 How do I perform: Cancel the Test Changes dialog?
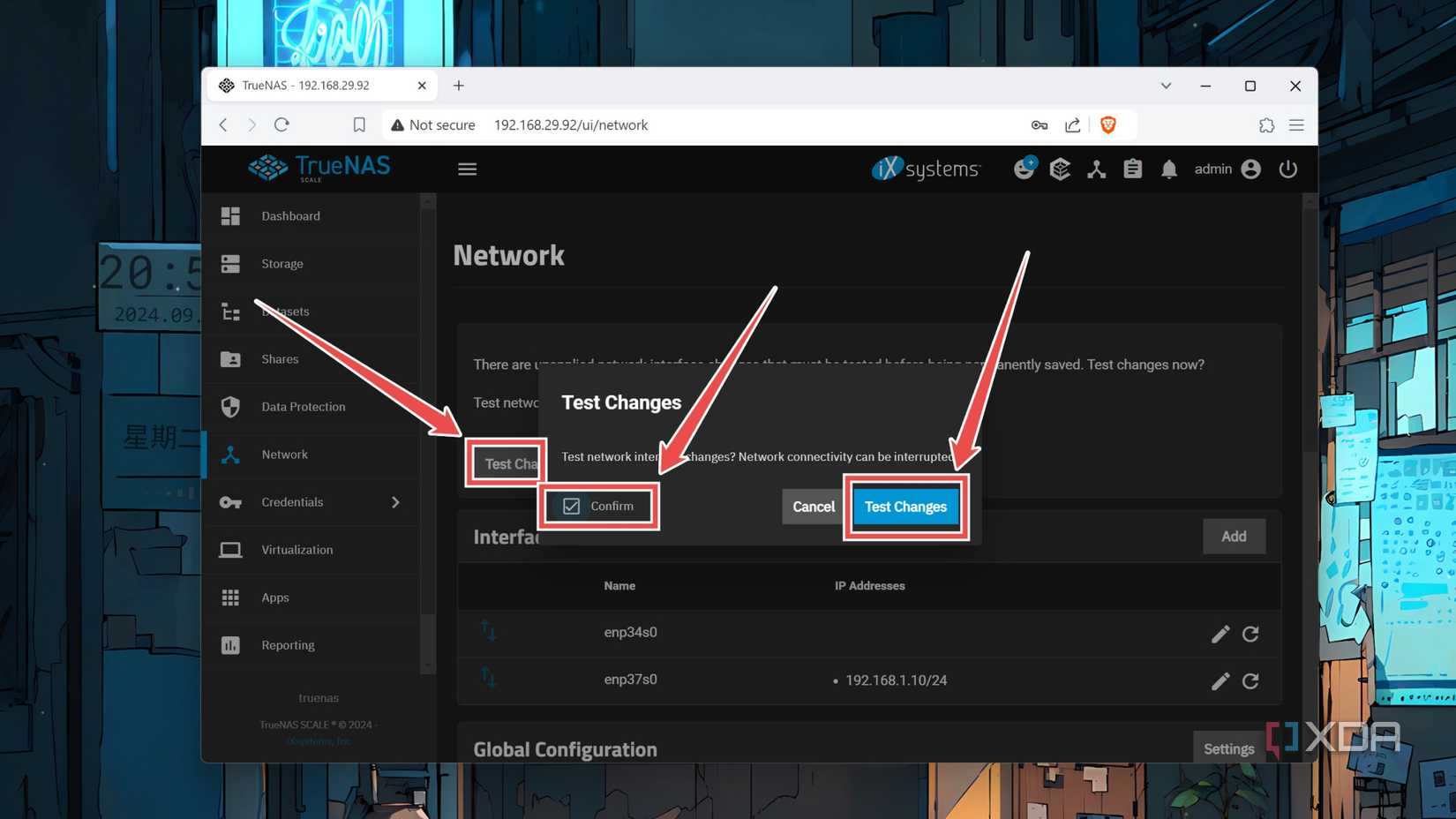point(814,507)
